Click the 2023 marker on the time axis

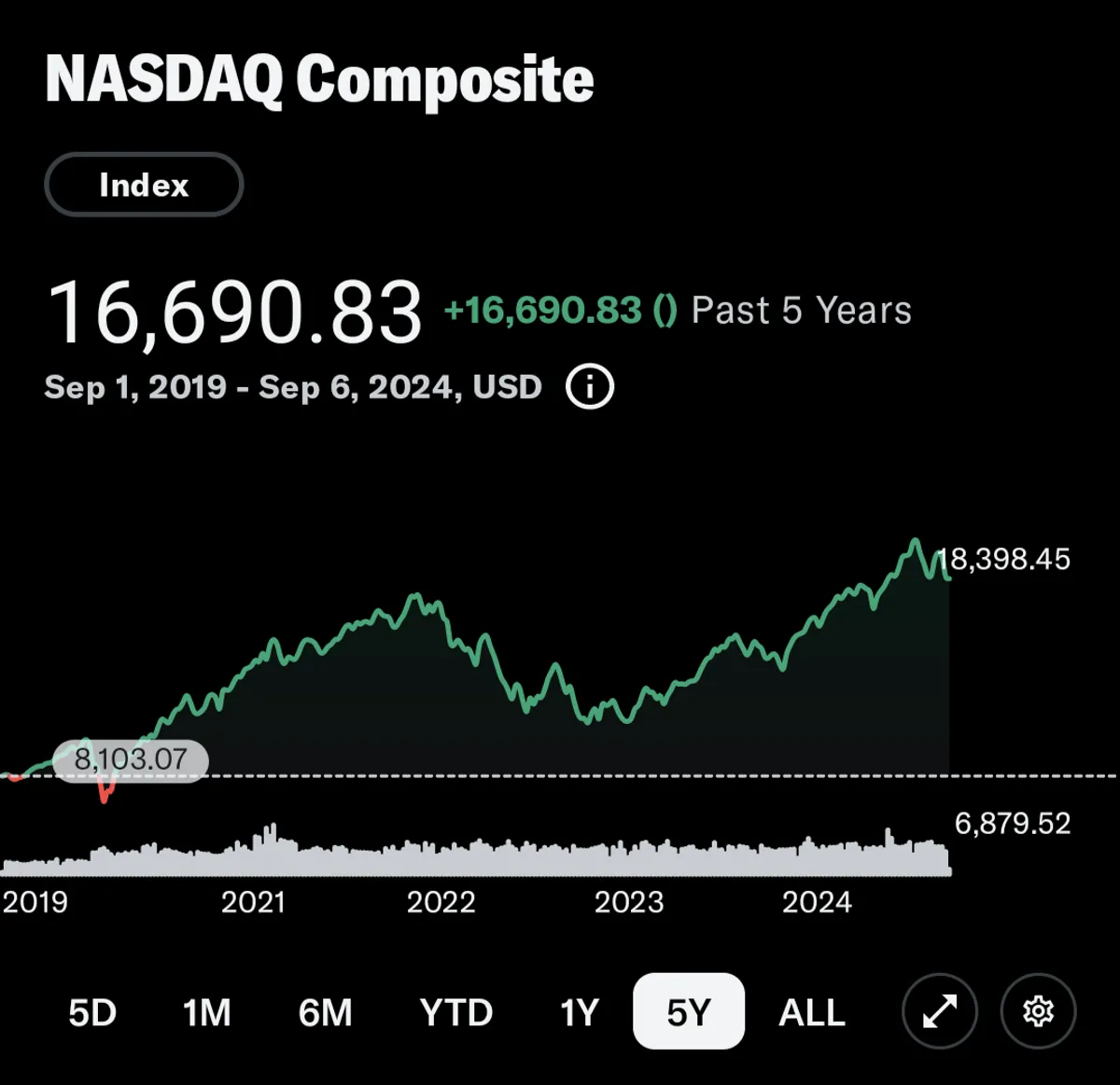(629, 902)
